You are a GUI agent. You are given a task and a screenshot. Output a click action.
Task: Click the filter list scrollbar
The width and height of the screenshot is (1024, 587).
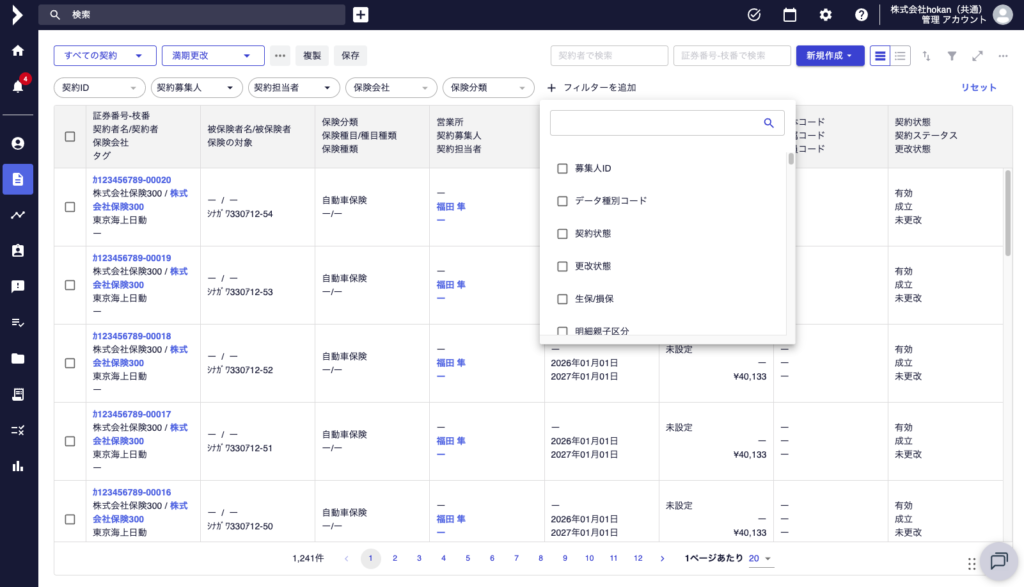790,158
